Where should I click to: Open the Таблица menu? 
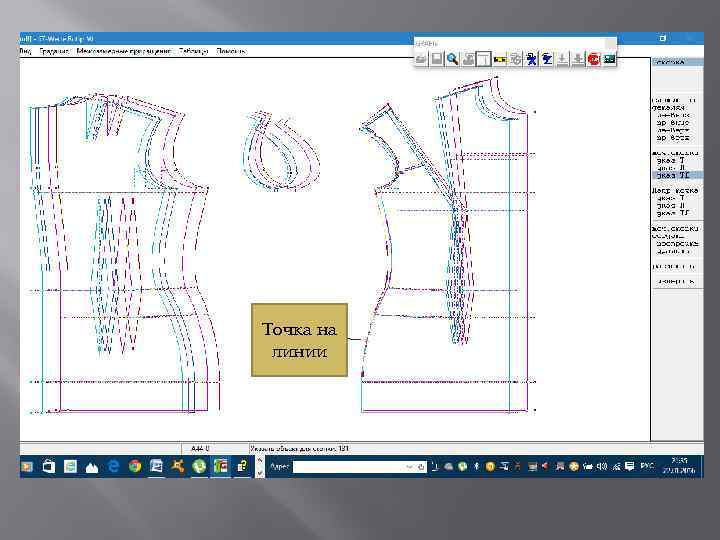point(193,51)
